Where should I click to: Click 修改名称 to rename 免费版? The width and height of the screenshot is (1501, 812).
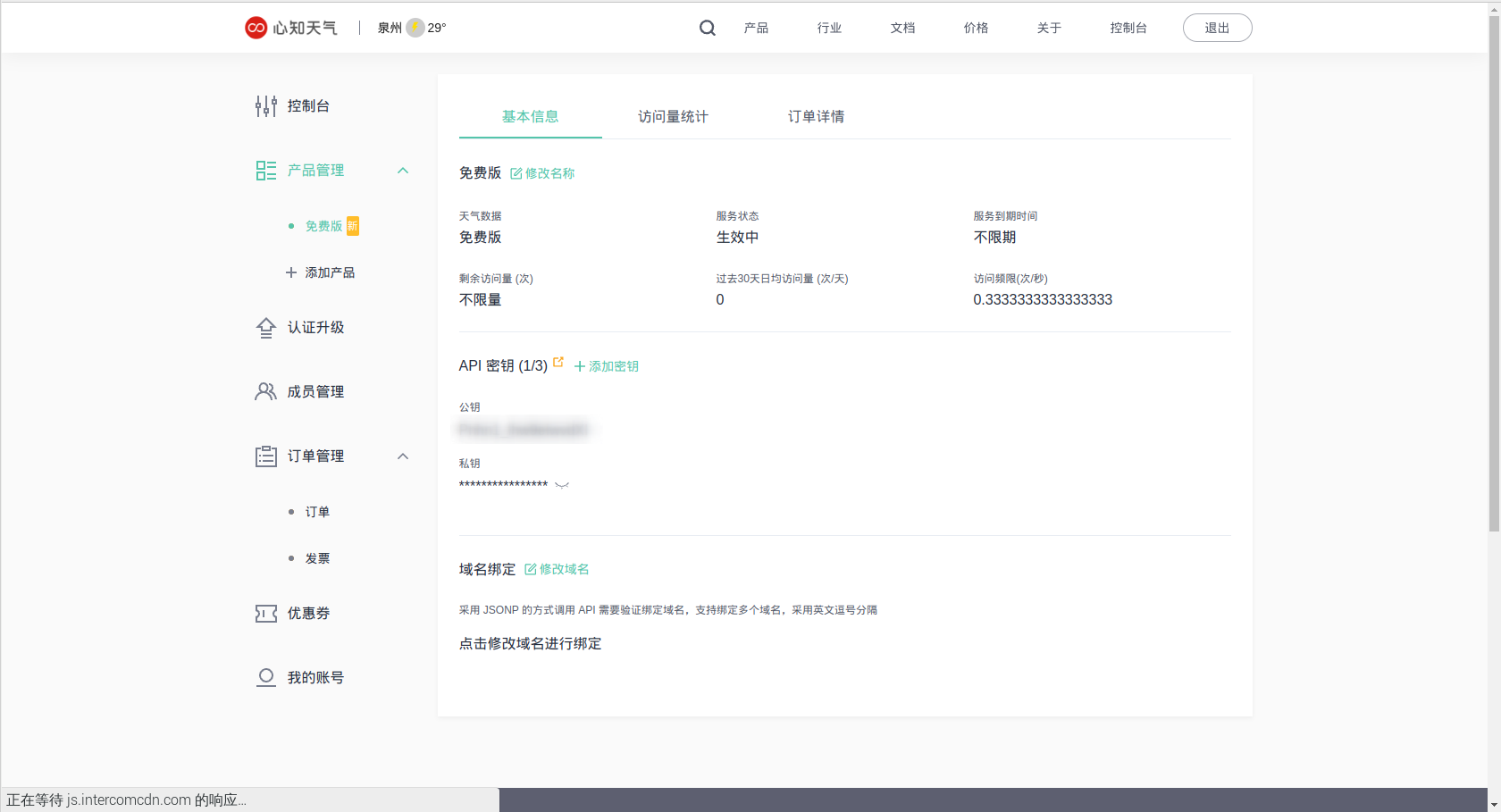tap(541, 173)
